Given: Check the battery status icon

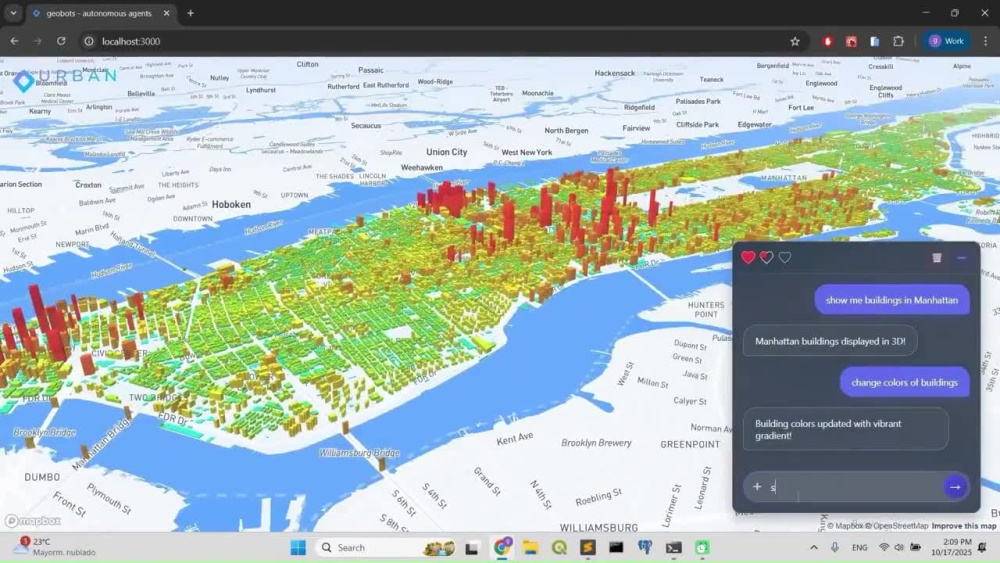Looking at the screenshot, I should [915, 547].
